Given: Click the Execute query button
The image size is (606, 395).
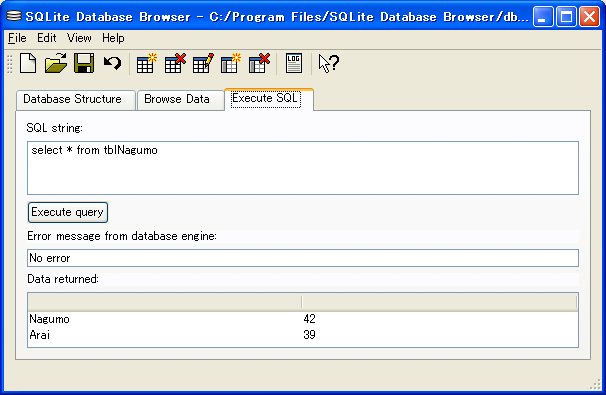Looking at the screenshot, I should pyautogui.click(x=68, y=212).
